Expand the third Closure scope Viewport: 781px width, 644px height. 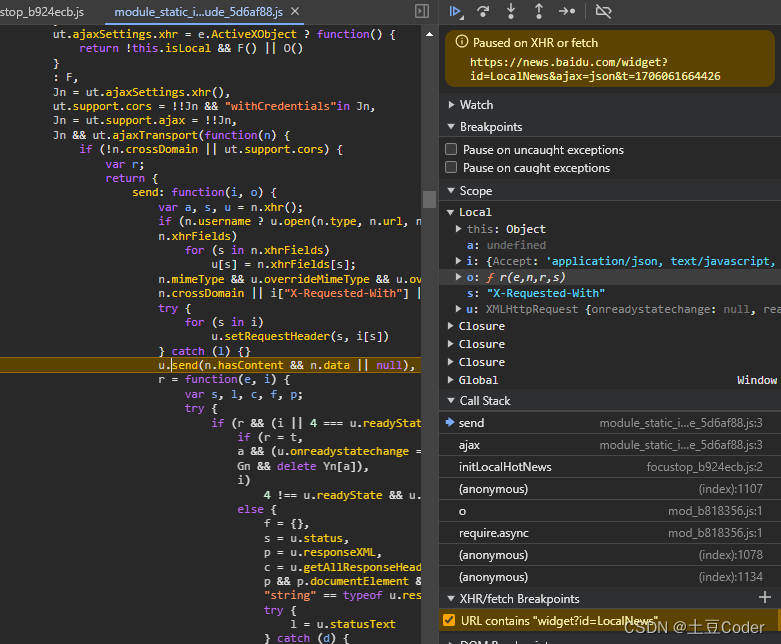450,362
